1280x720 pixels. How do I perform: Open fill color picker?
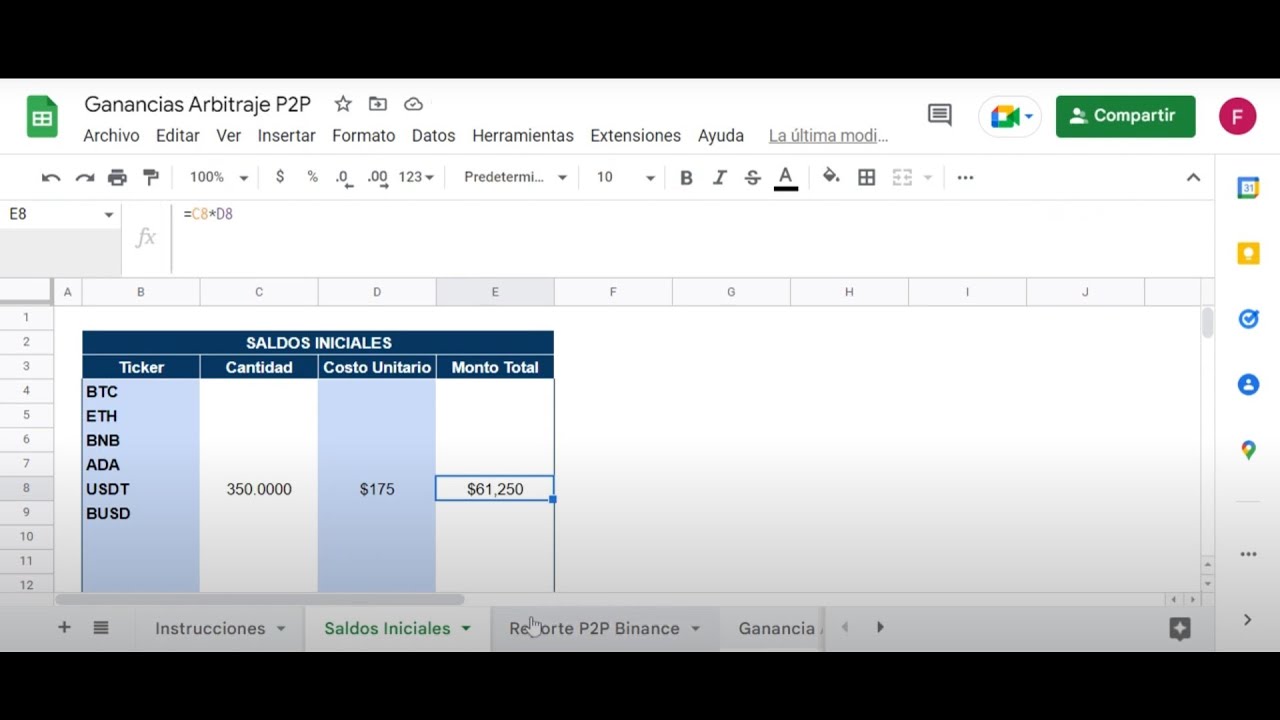coord(831,177)
